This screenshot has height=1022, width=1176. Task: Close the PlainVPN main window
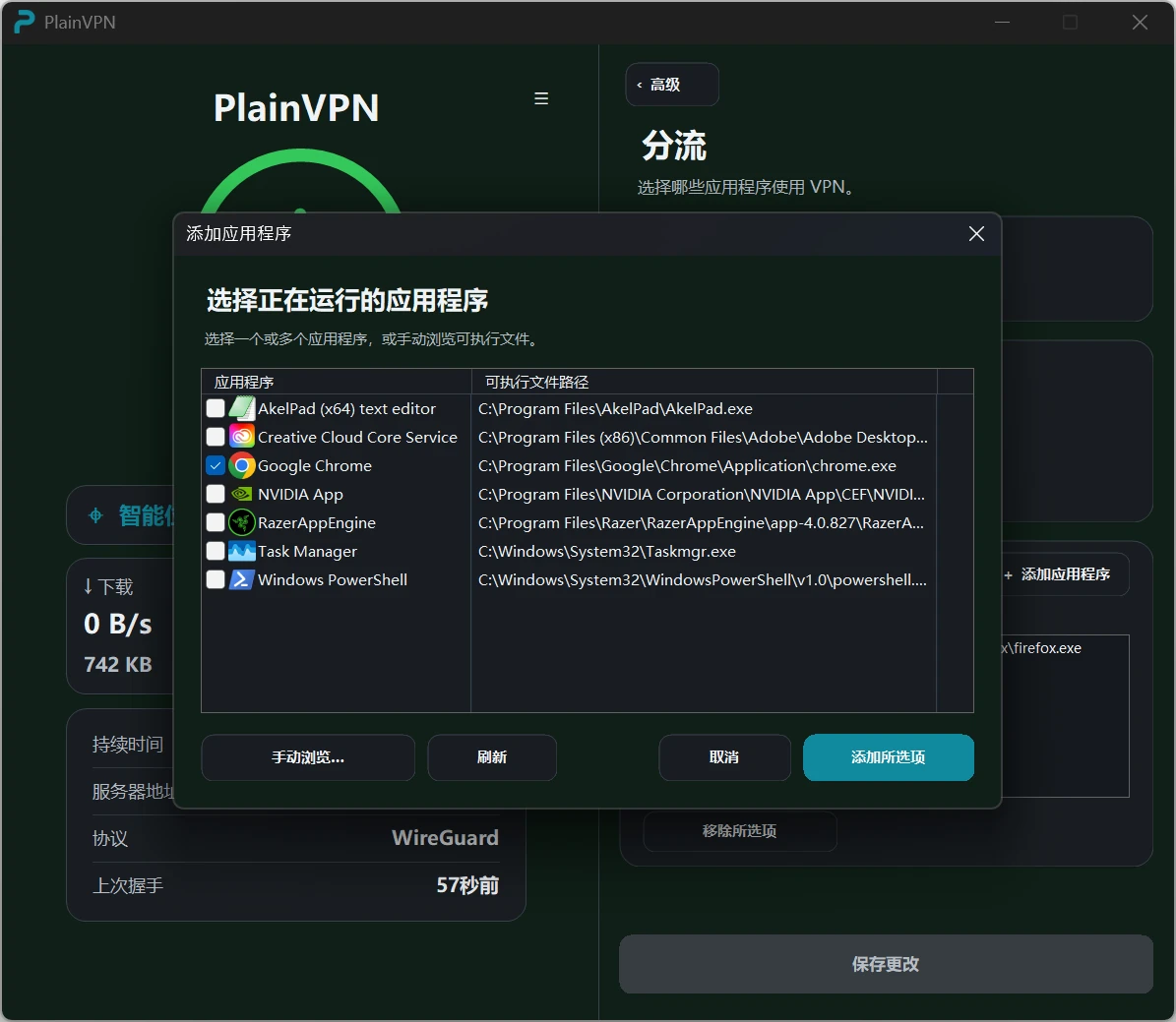pos(1140,23)
